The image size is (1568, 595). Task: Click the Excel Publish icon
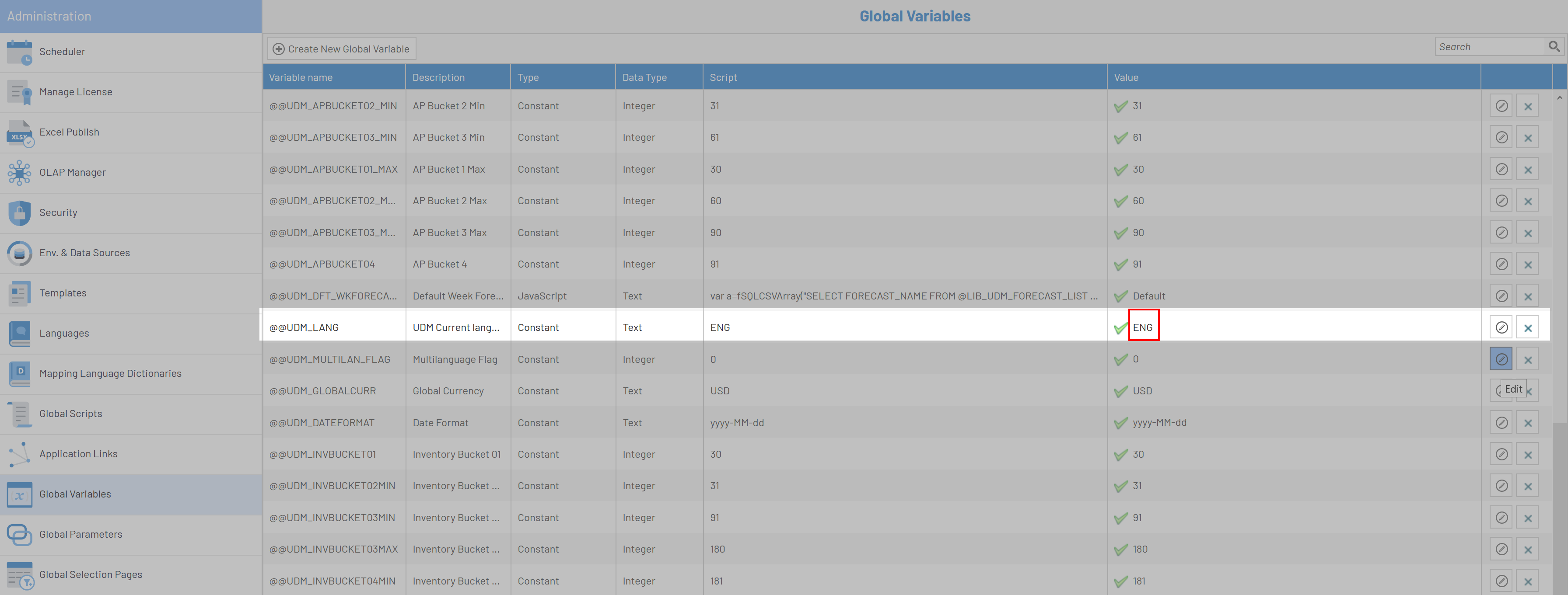pos(20,133)
